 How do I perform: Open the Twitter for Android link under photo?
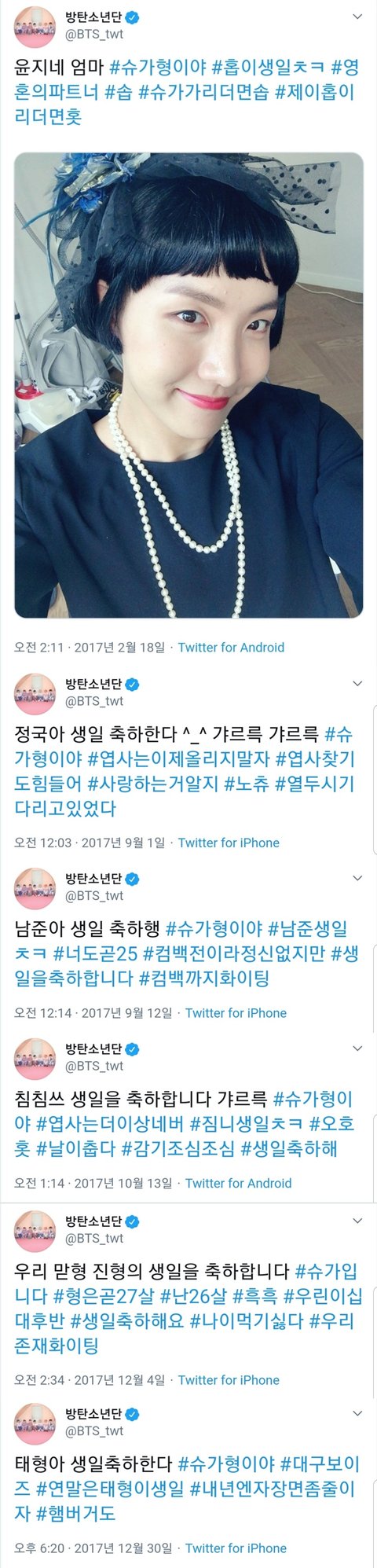point(231,648)
